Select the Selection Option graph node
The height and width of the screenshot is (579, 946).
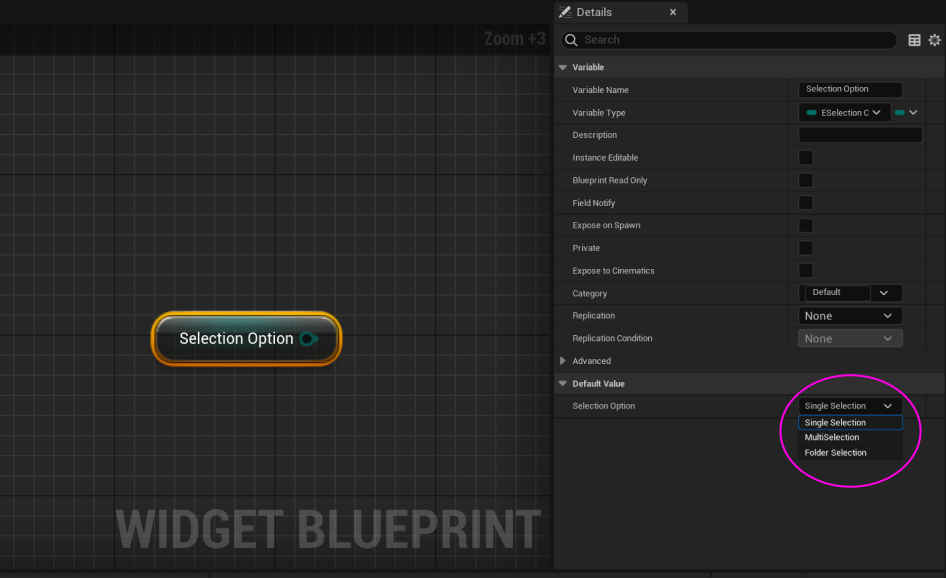(246, 338)
